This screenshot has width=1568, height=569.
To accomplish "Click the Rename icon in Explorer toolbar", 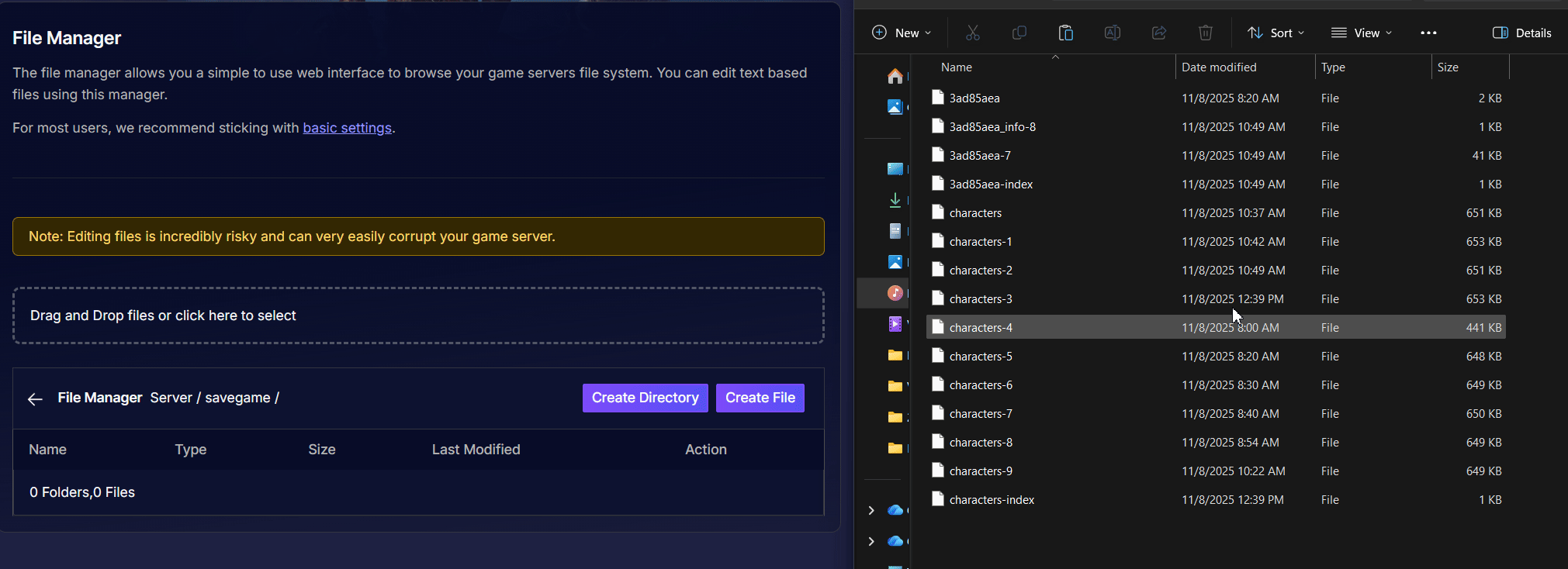I will 1112,33.
